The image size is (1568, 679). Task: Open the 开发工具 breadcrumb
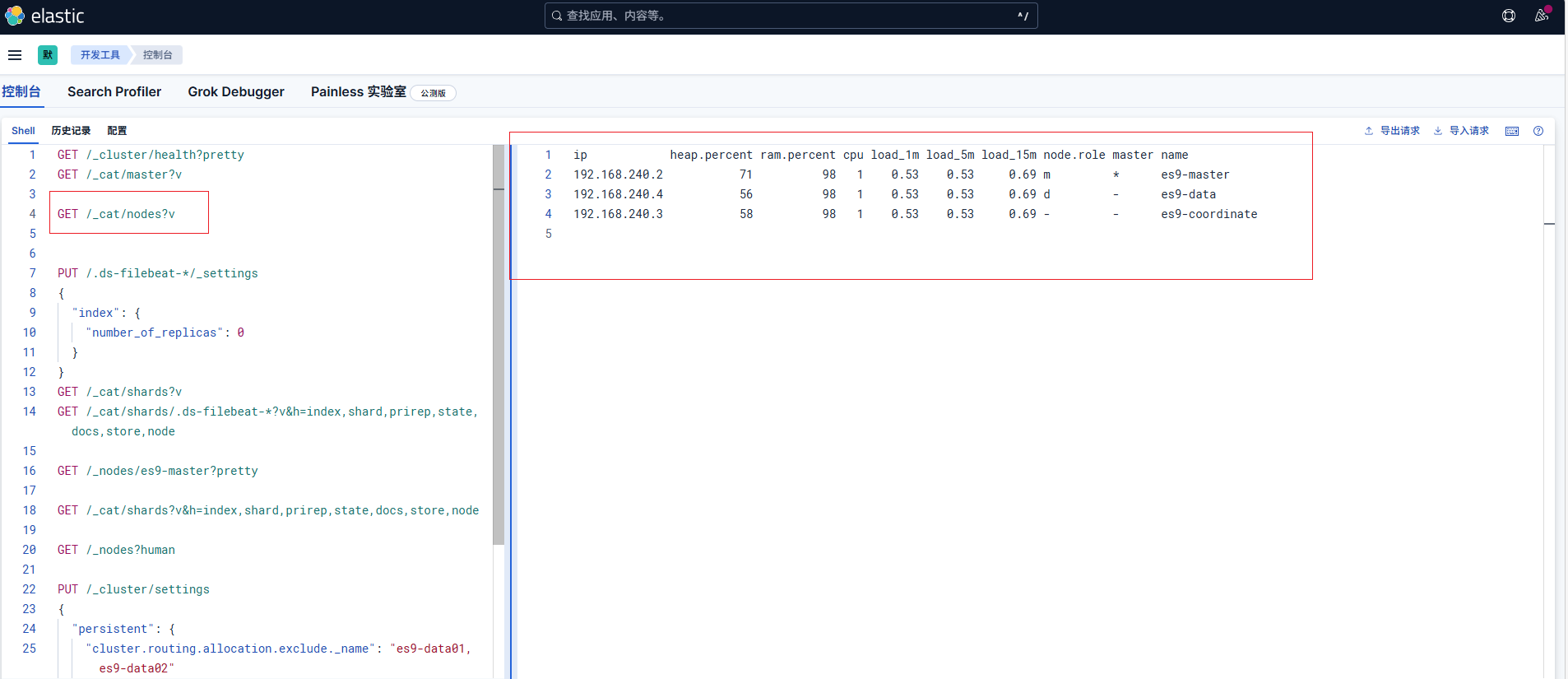(x=100, y=55)
